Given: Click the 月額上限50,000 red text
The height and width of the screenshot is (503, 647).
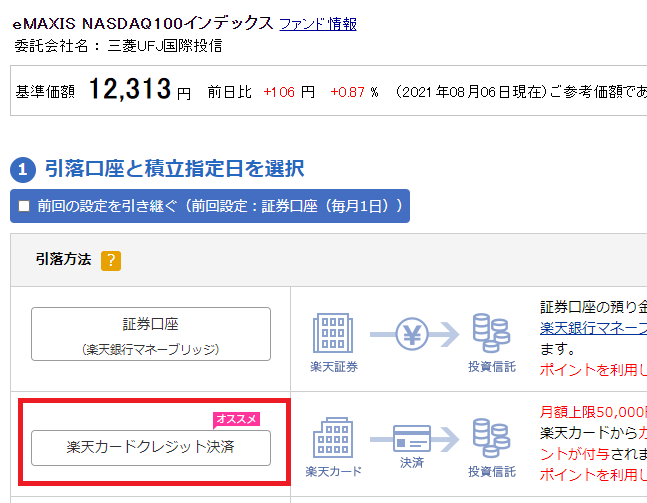Looking at the screenshot, I should click(593, 412).
